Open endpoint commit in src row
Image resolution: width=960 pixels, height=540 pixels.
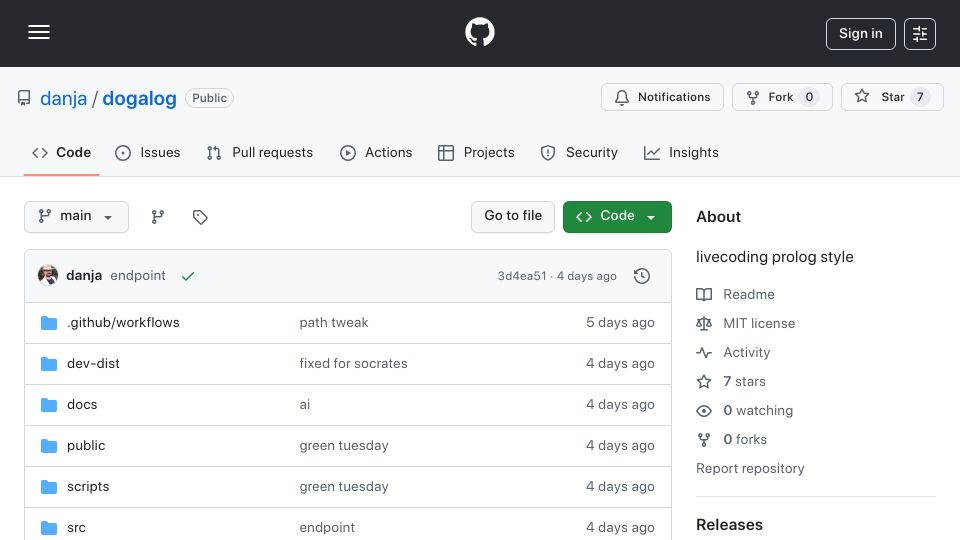(x=327, y=528)
